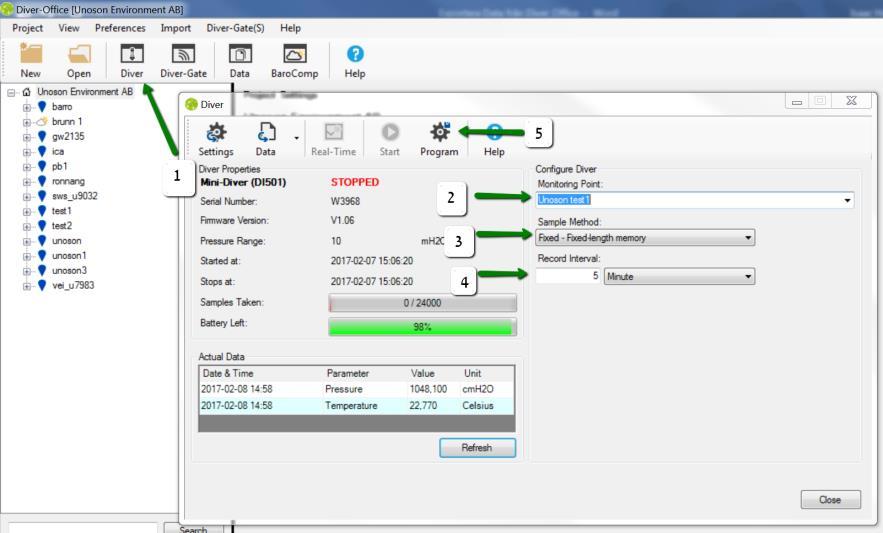Click the Close button in Diver window

pyautogui.click(x=831, y=500)
